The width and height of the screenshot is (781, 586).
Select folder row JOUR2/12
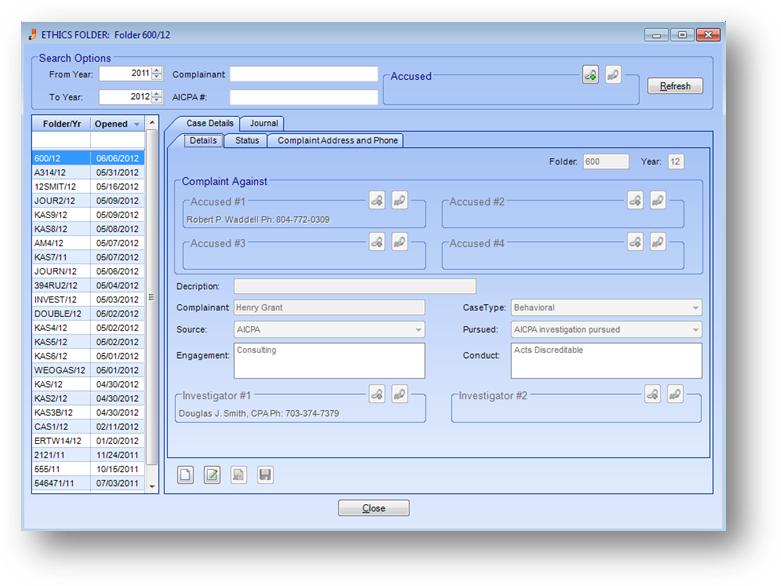(88, 201)
